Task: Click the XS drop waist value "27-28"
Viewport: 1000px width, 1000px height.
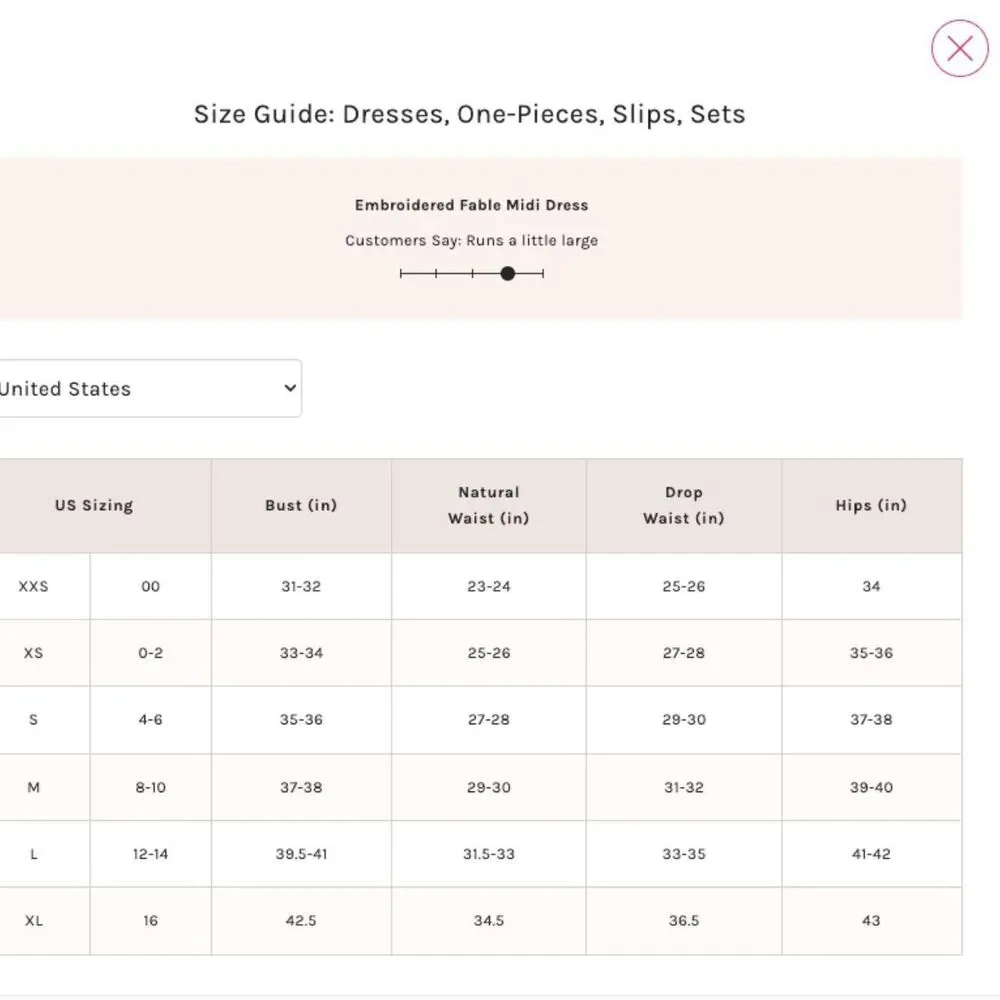Action: [684, 653]
